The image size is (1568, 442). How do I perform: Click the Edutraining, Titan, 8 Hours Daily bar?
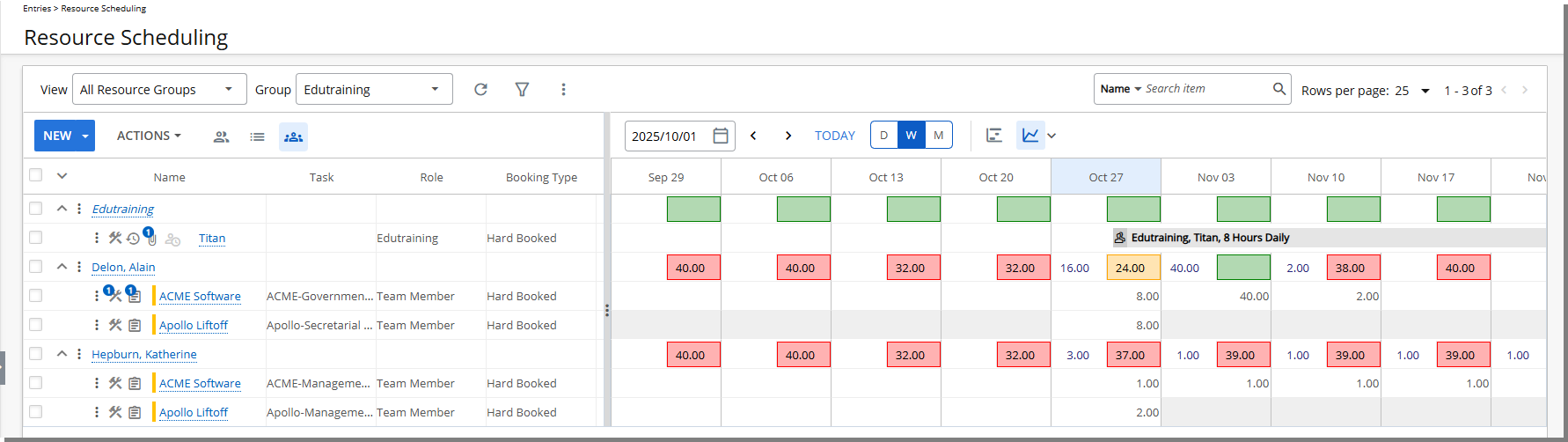(x=1329, y=238)
